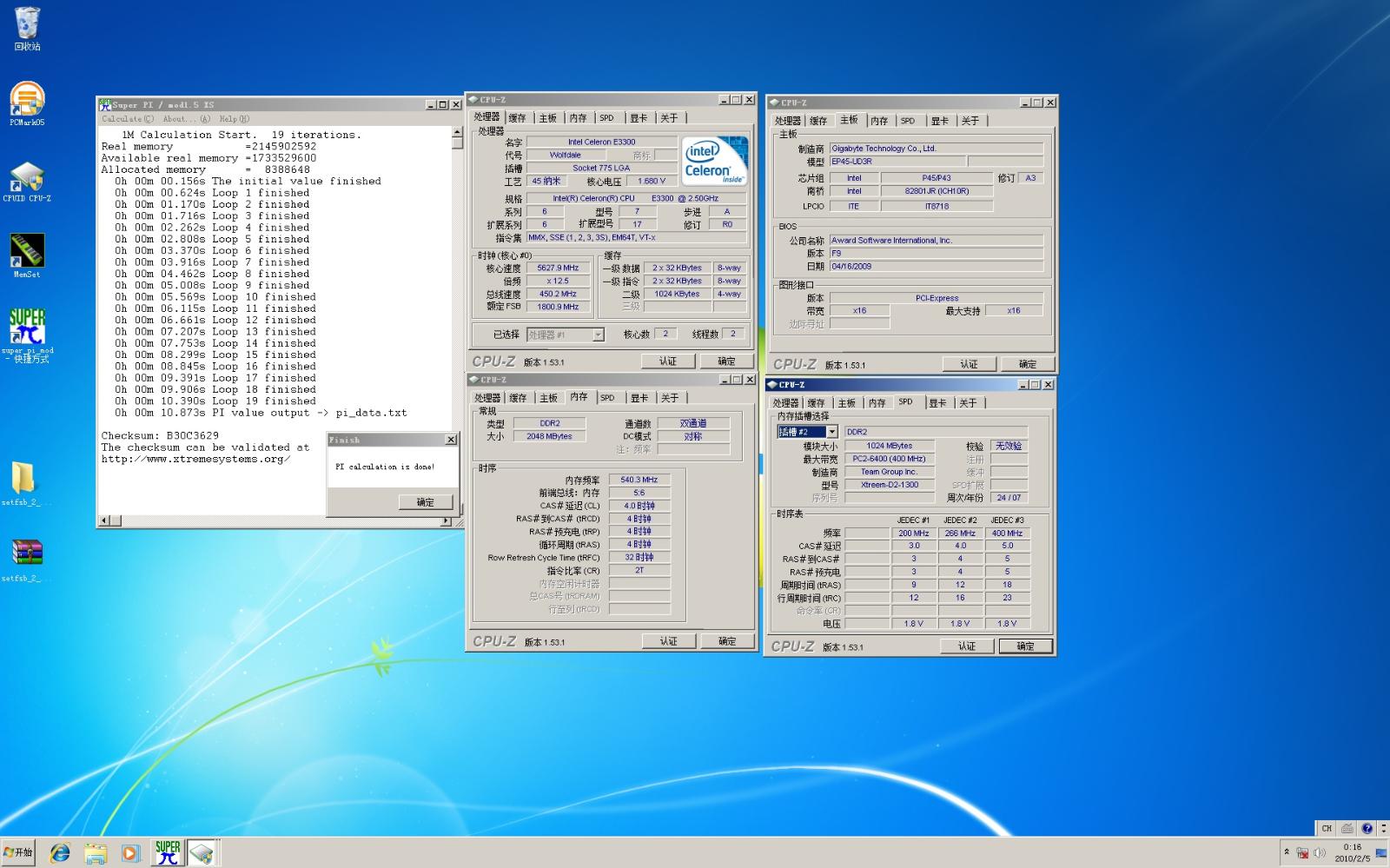Click the EP45-UD3R model field
1390x868 pixels.
(897, 162)
